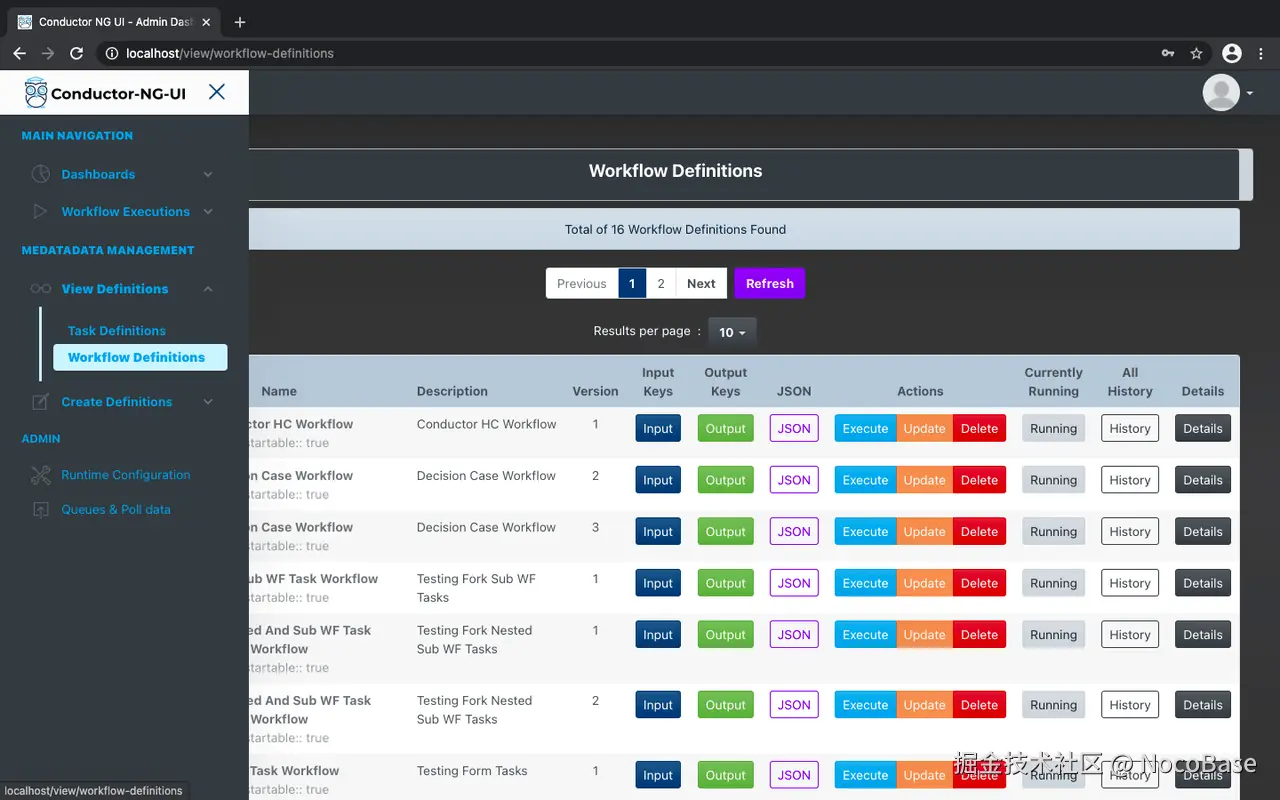Open the dropdown arrow beside user avatar
The height and width of the screenshot is (800, 1280).
(x=1250, y=93)
